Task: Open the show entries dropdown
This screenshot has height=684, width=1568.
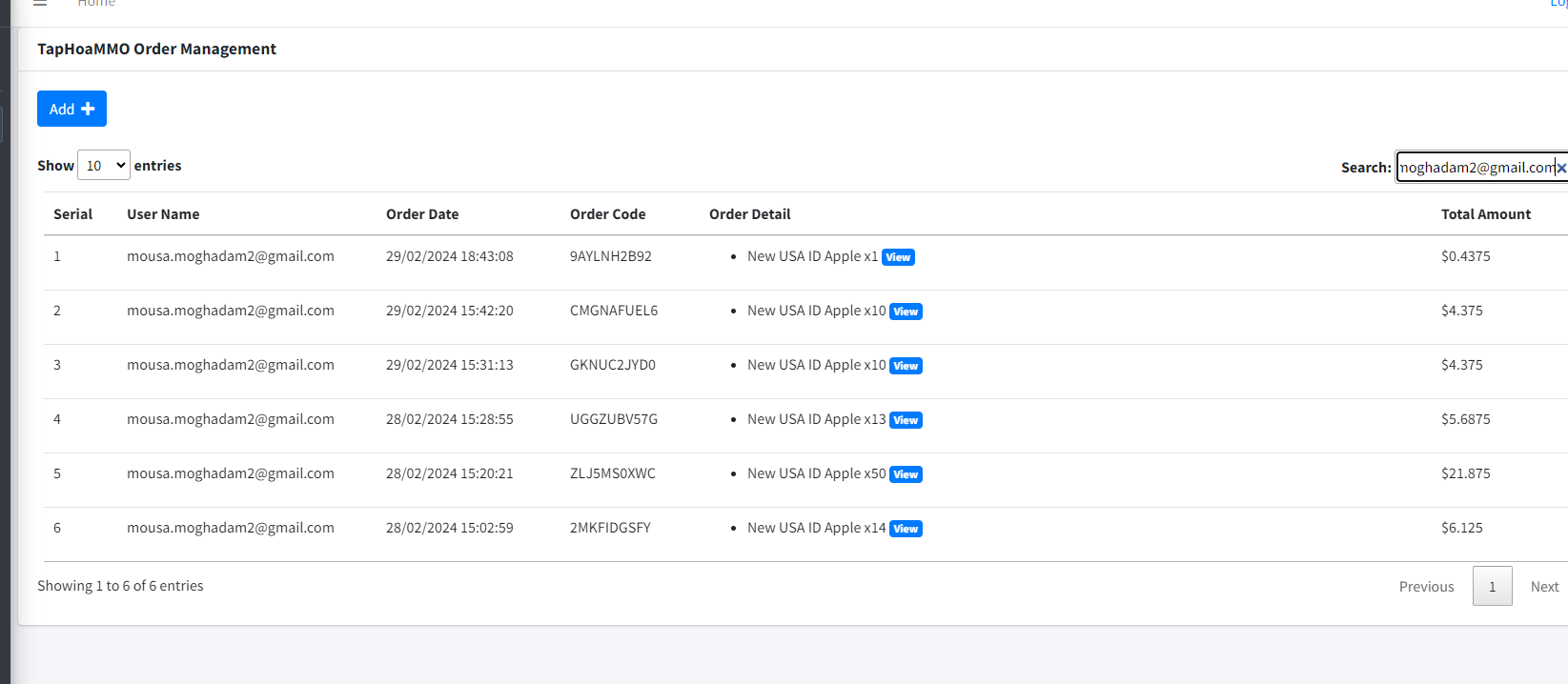Action: tap(104, 166)
